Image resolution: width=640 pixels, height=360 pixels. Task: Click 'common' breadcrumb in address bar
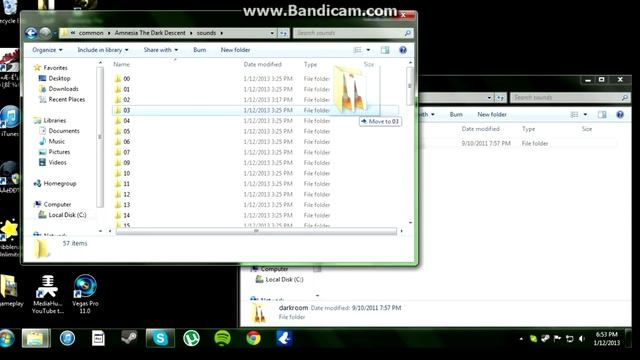[x=91, y=33]
